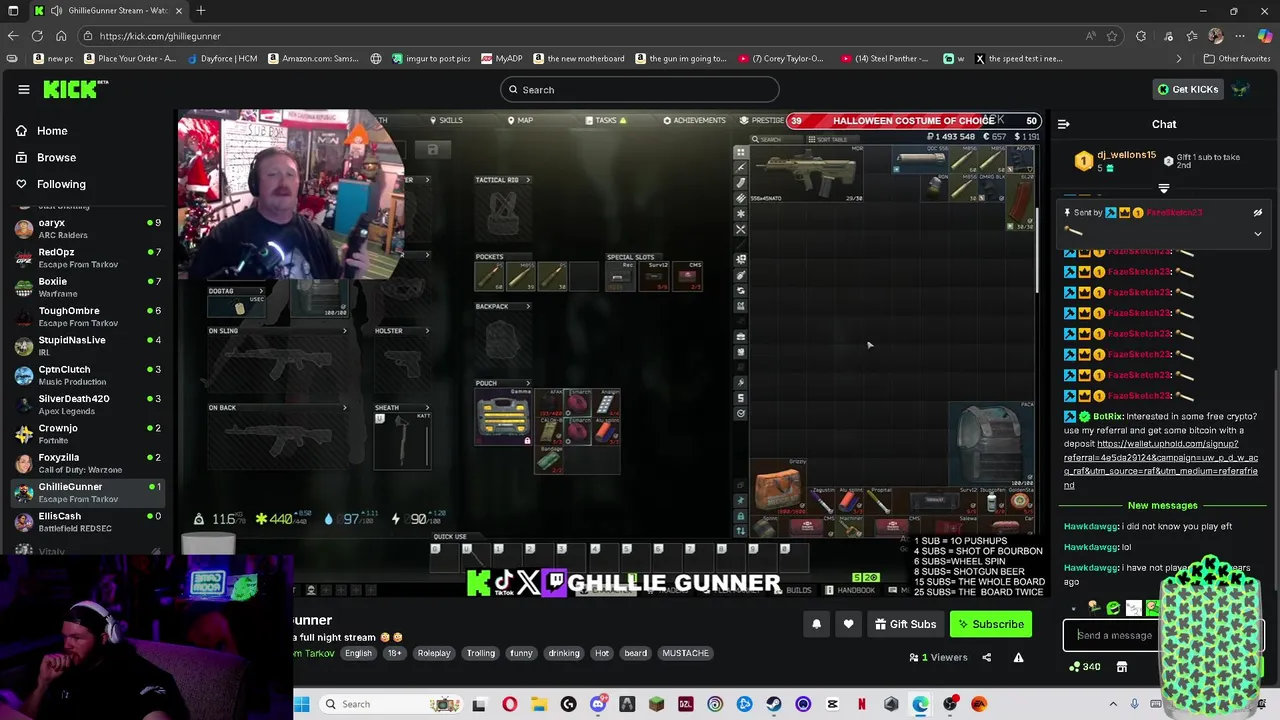Viewport: 1280px width, 720px height.
Task: Subscribe to GhillieGunner channel
Action: point(991,624)
